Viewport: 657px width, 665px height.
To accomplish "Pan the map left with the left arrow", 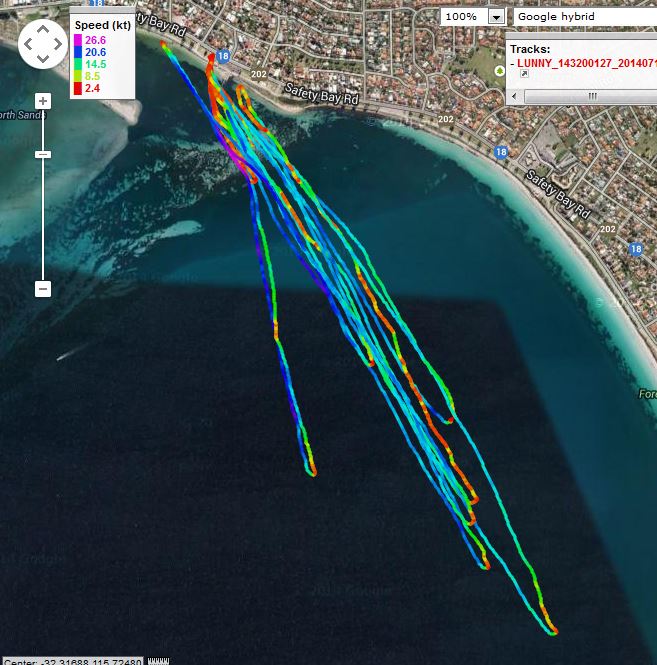I will click(x=28, y=44).
